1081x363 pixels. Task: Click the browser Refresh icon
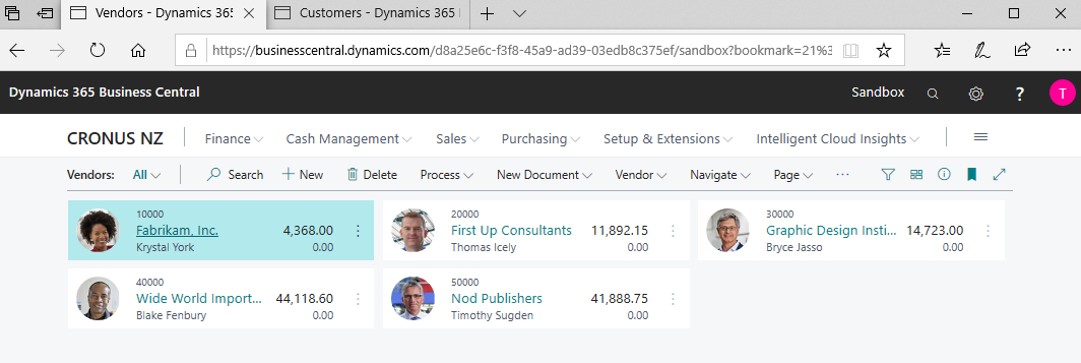[97, 50]
